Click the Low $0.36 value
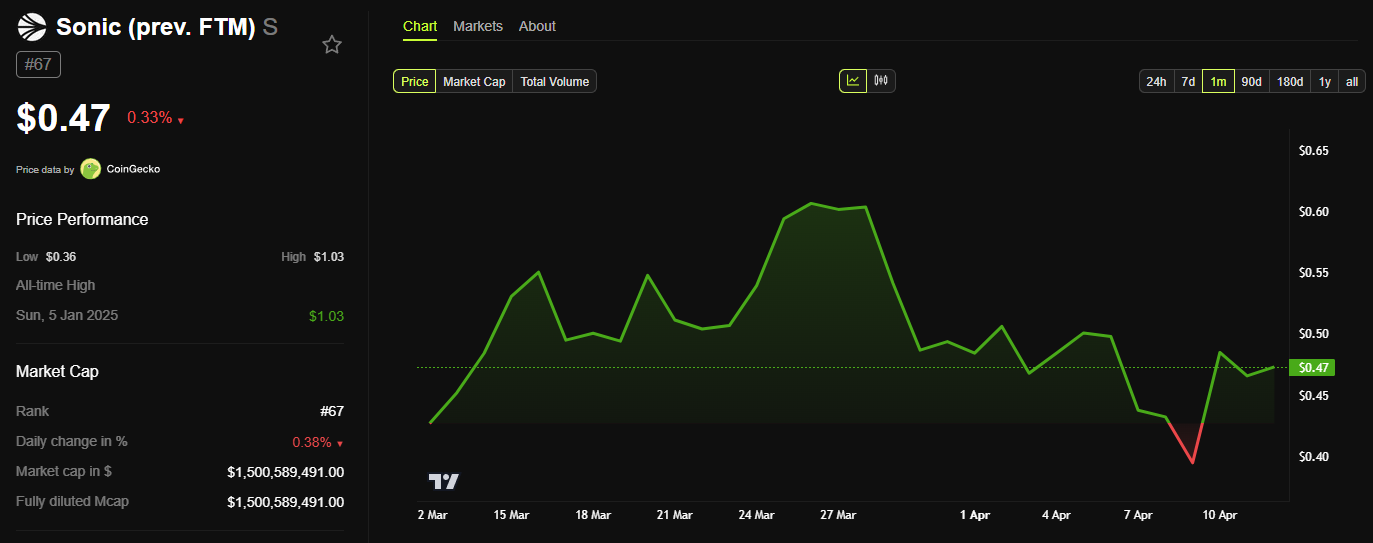 pyautogui.click(x=61, y=257)
